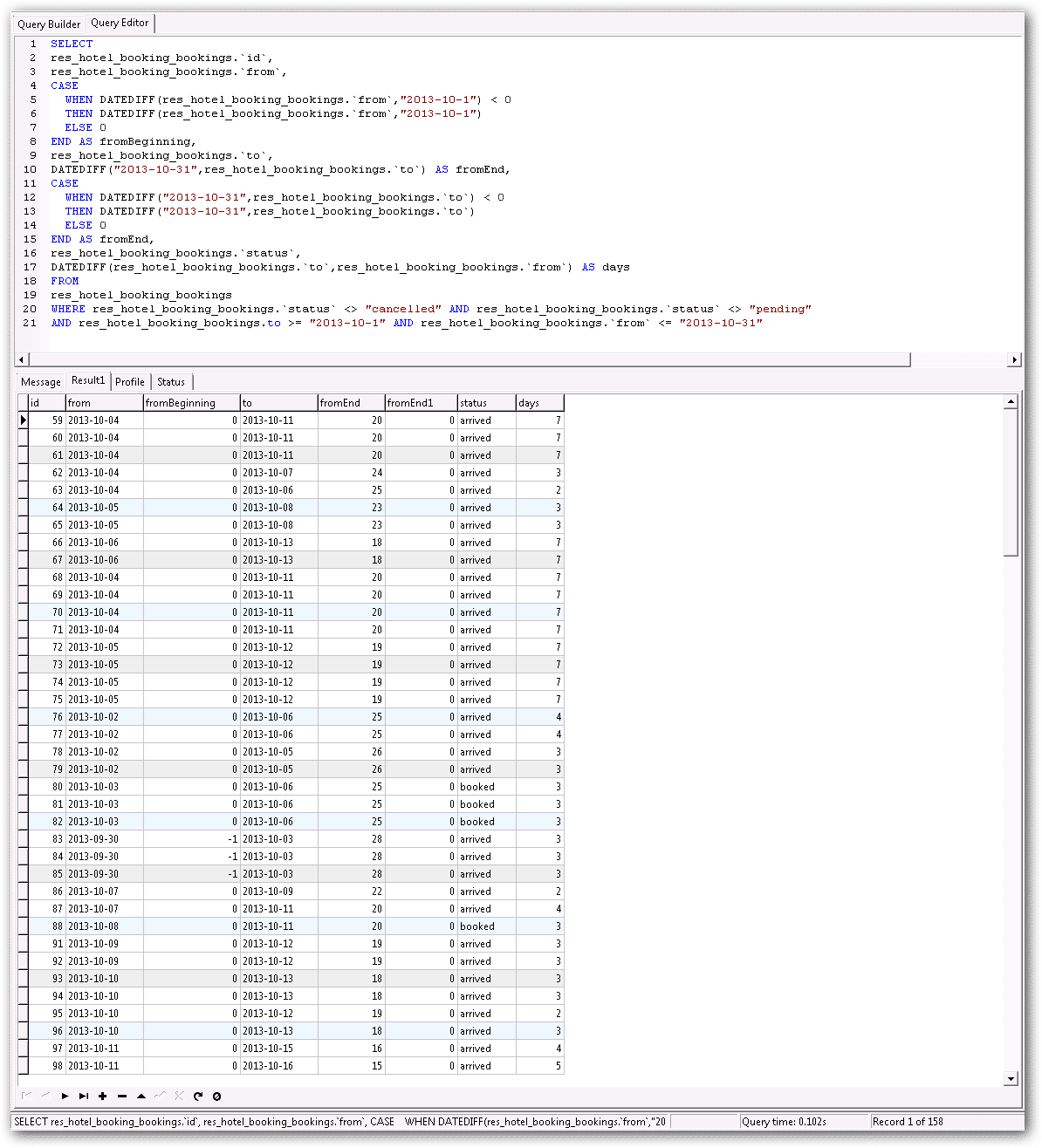Delete record using minus icon
This screenshot has height=1148, width=1042.
point(121,1096)
